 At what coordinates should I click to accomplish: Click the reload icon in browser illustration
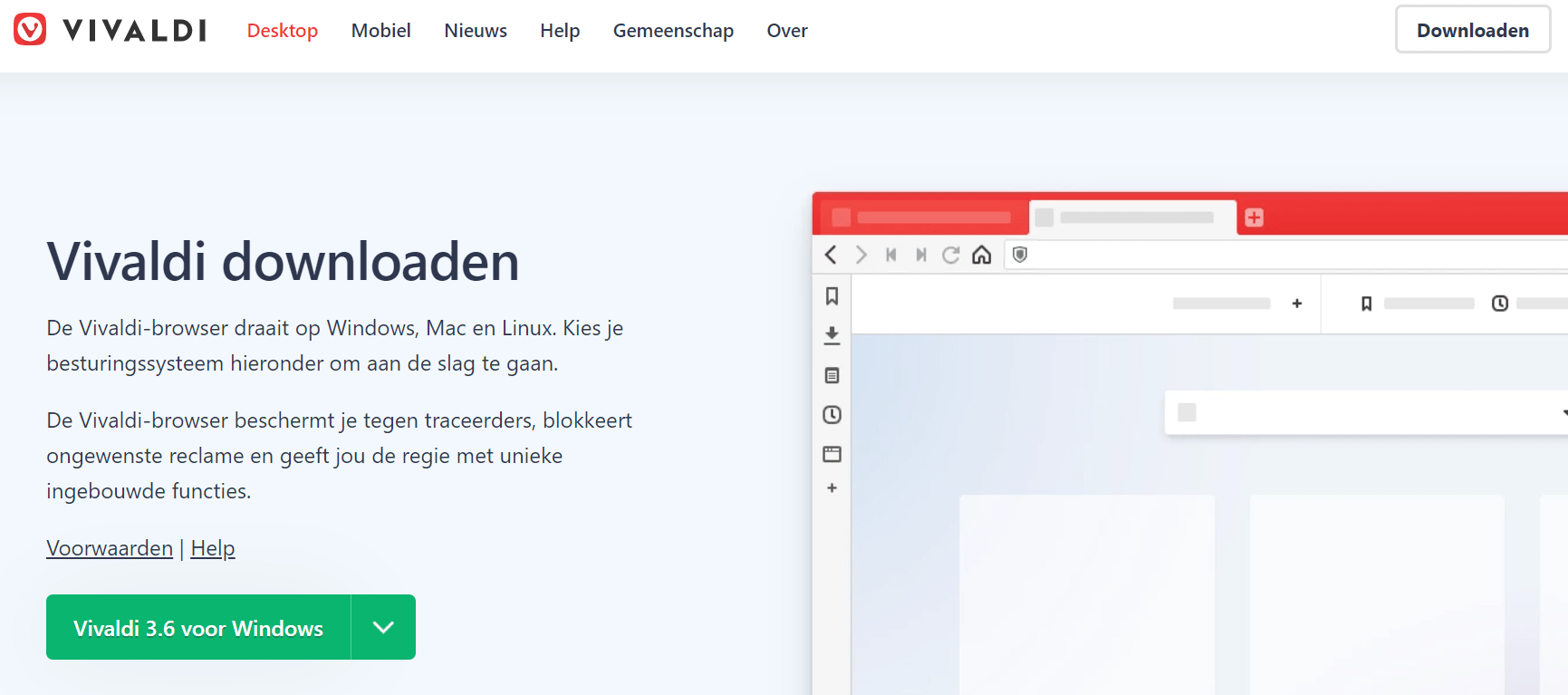[x=950, y=255]
